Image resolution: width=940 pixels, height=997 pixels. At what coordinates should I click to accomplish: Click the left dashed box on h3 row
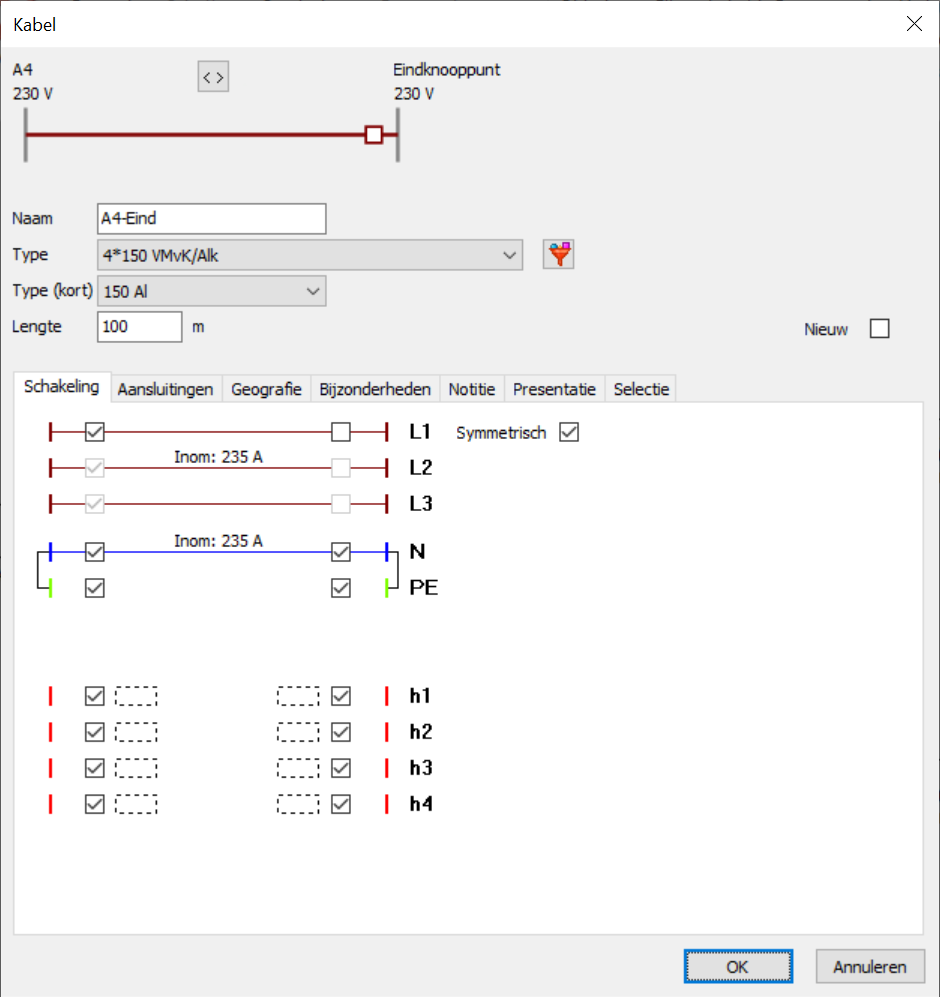tap(136, 768)
